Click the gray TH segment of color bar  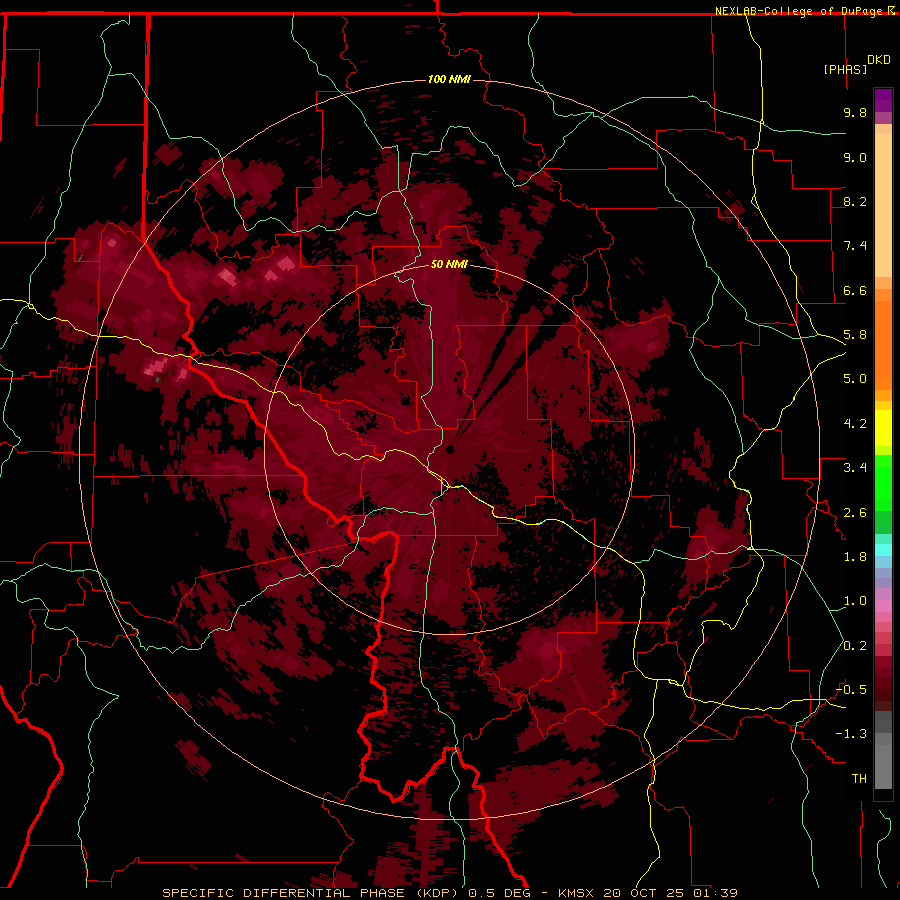tap(883, 766)
